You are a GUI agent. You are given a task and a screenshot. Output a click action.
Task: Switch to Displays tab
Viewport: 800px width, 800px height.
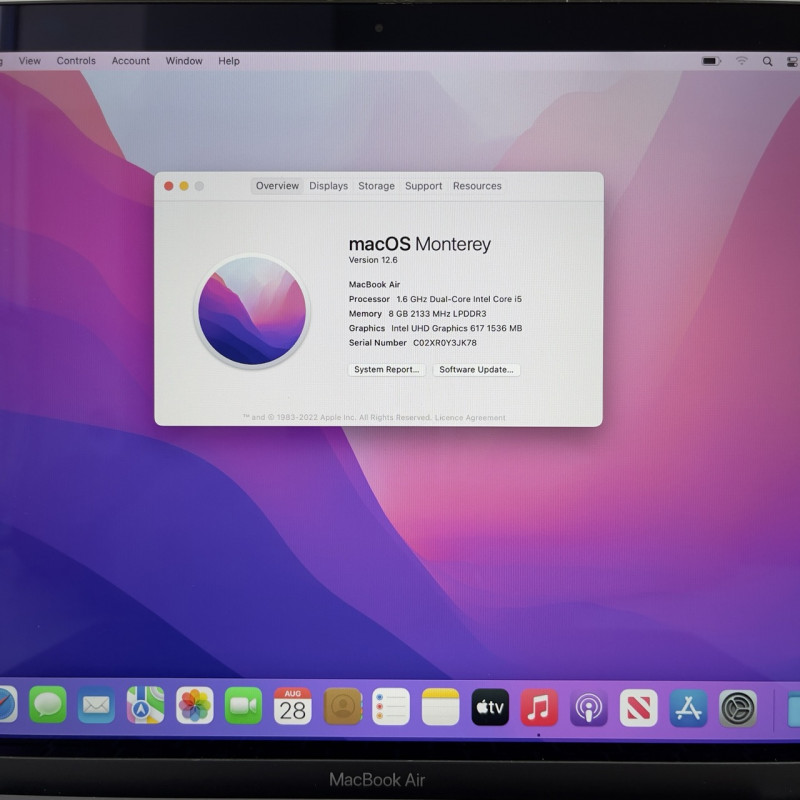(329, 186)
